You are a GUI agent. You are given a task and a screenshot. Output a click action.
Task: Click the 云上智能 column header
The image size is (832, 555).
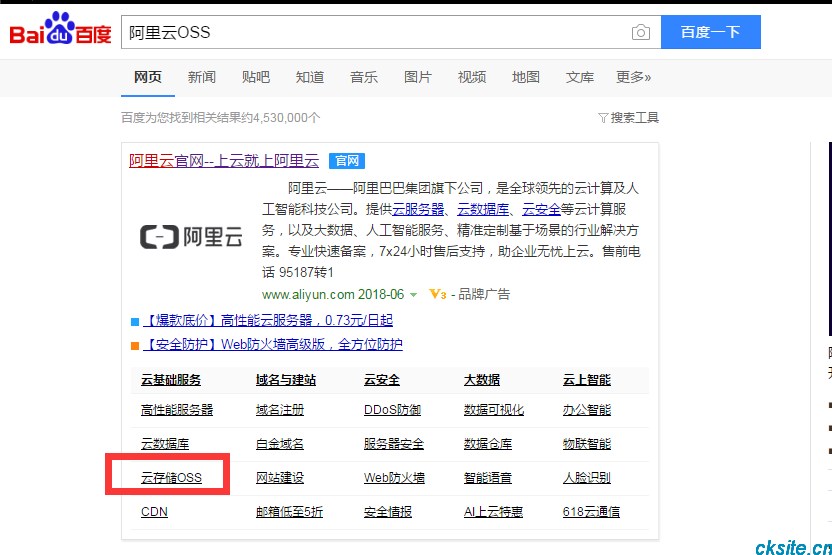point(587,380)
